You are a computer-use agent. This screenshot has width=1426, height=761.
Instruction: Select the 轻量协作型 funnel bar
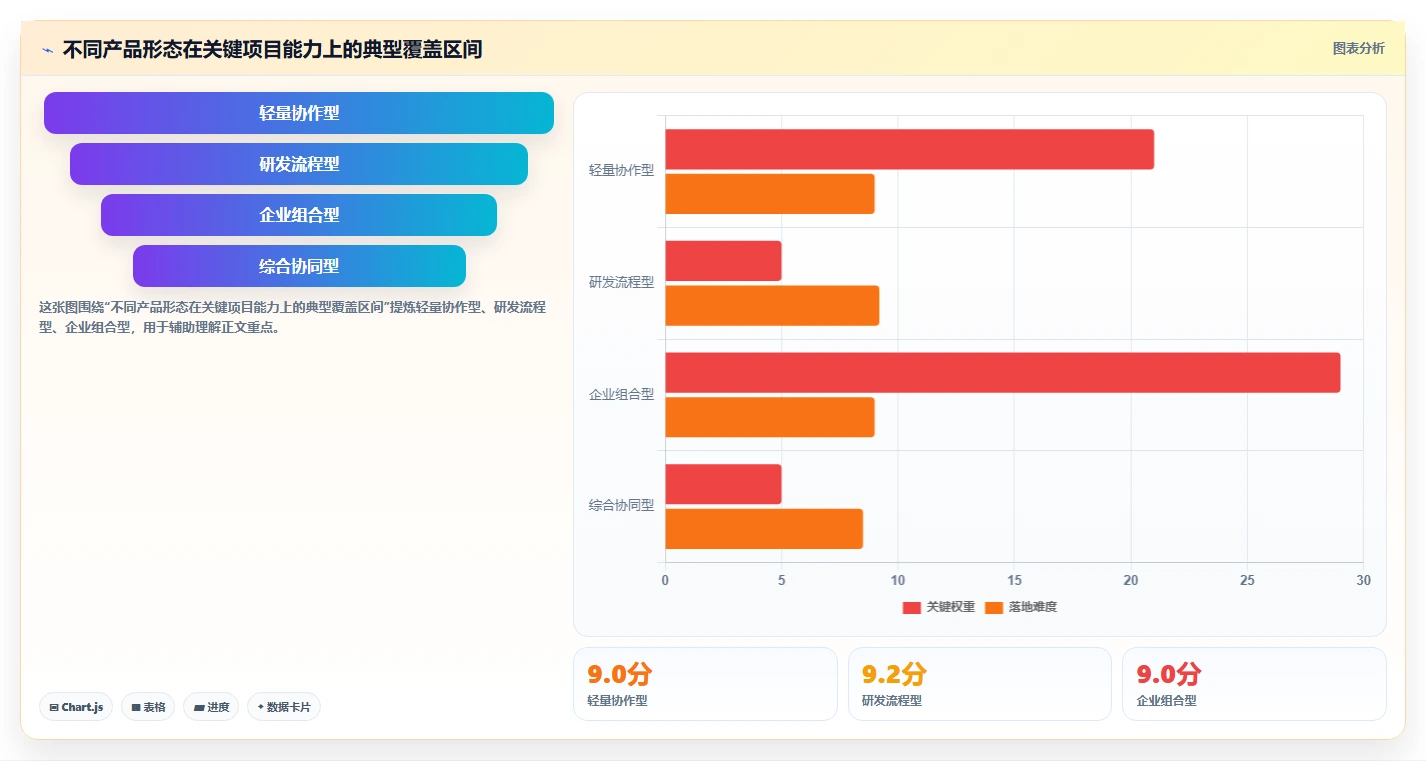tap(299, 113)
